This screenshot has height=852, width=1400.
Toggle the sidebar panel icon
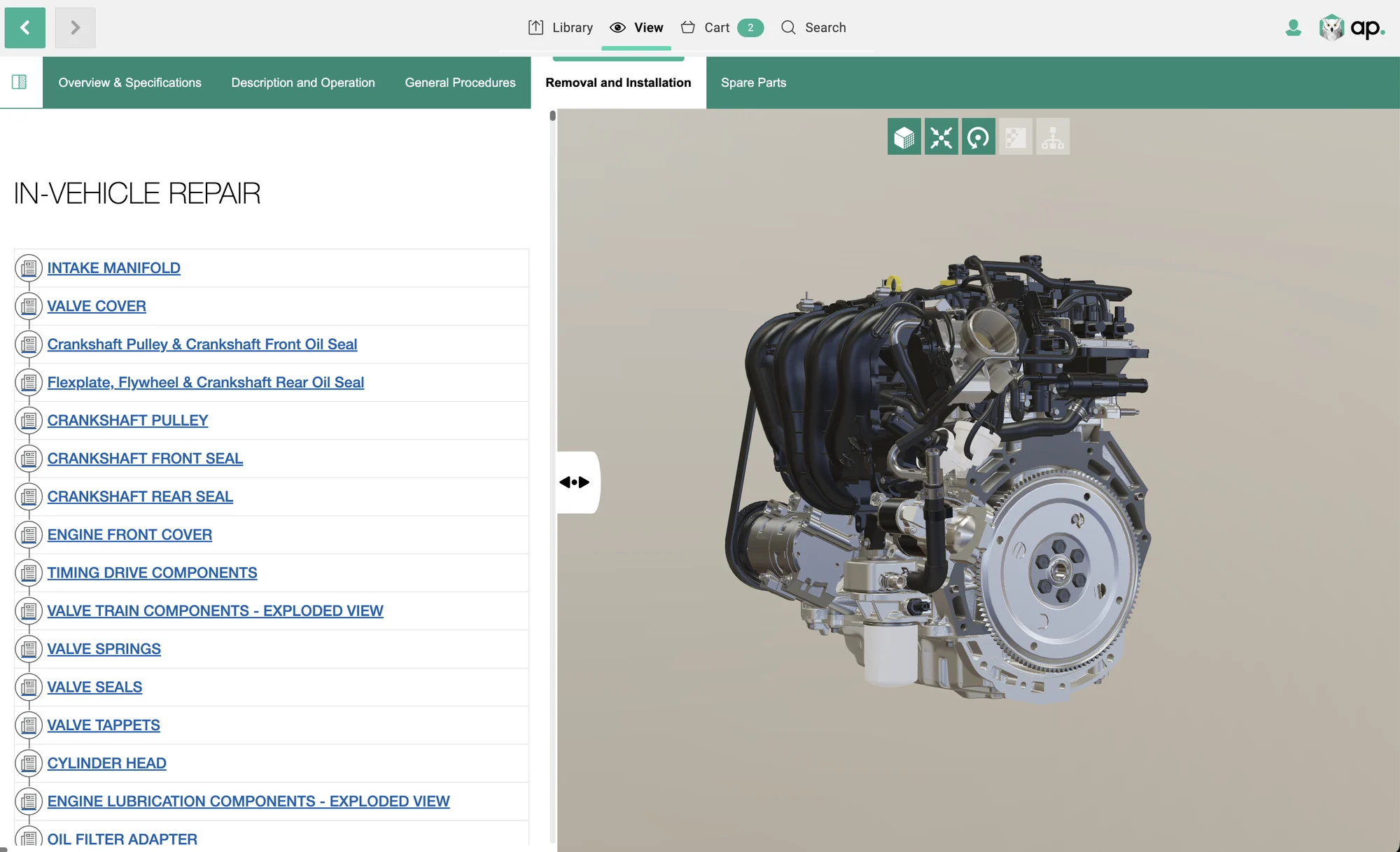[x=20, y=82]
